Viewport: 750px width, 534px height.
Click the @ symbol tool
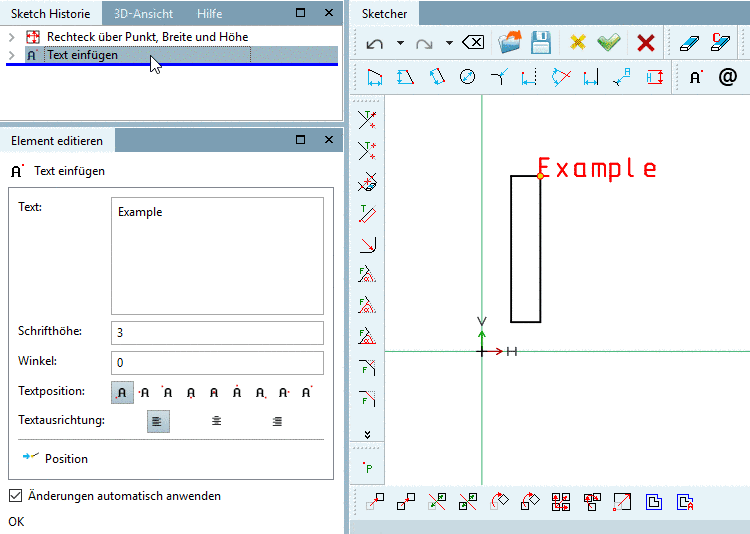point(728,77)
